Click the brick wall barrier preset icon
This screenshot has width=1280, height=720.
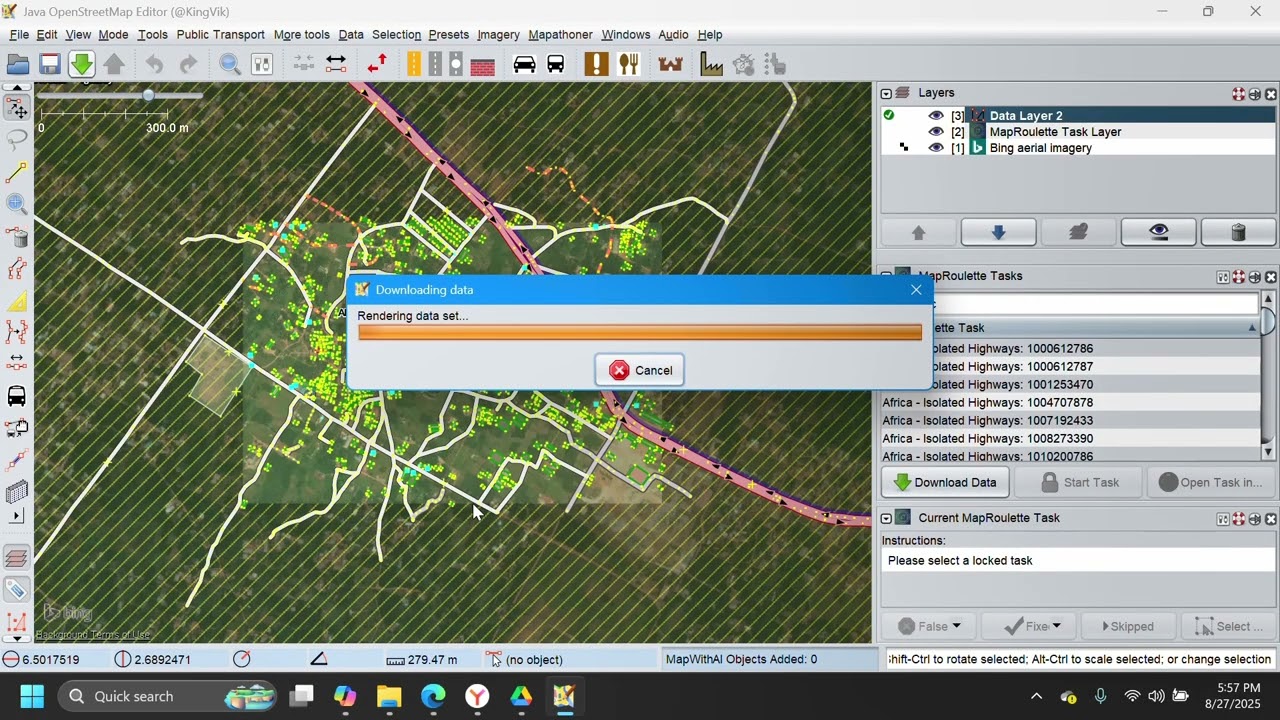coord(483,64)
